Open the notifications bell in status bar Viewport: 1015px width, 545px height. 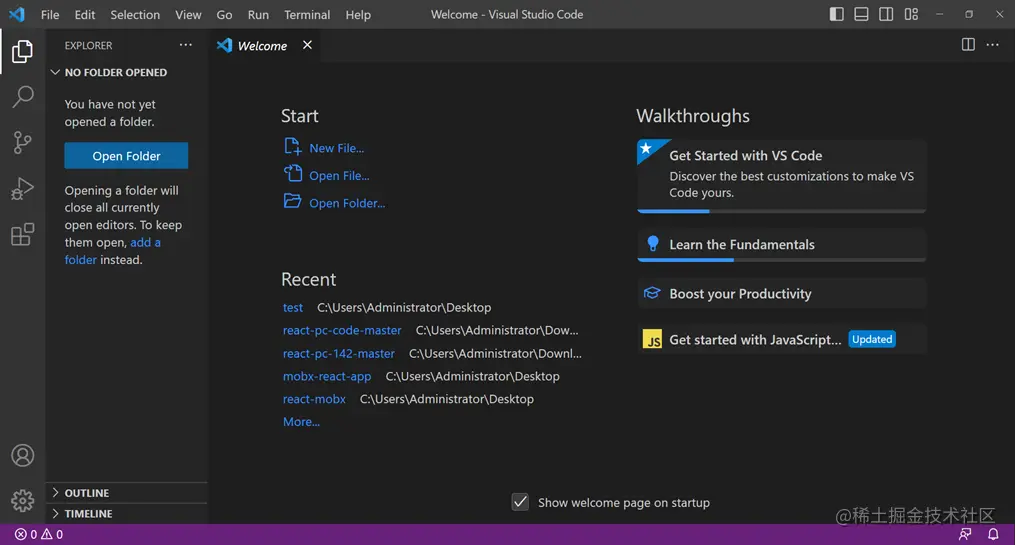pos(993,535)
